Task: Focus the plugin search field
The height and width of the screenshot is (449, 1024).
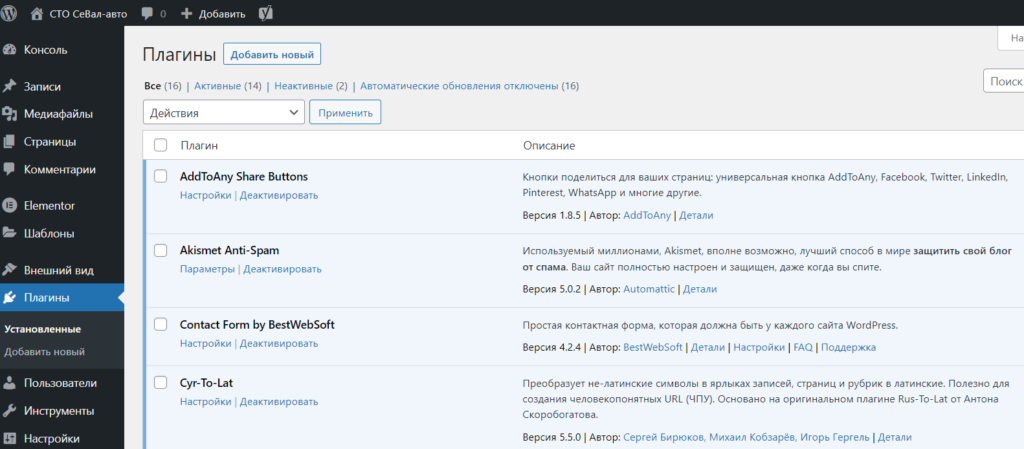Action: tap(1004, 82)
